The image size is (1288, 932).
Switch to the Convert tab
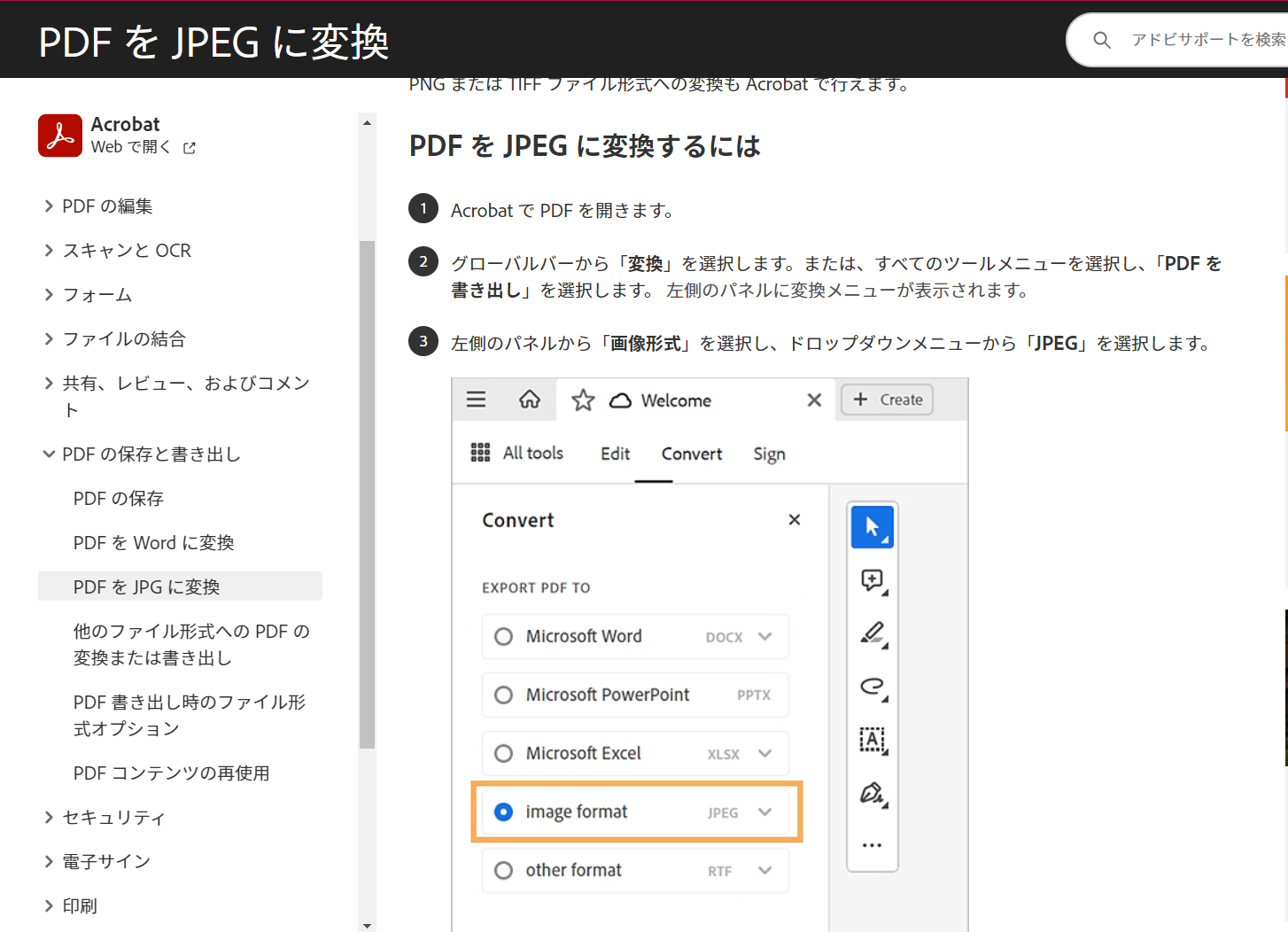[692, 454]
